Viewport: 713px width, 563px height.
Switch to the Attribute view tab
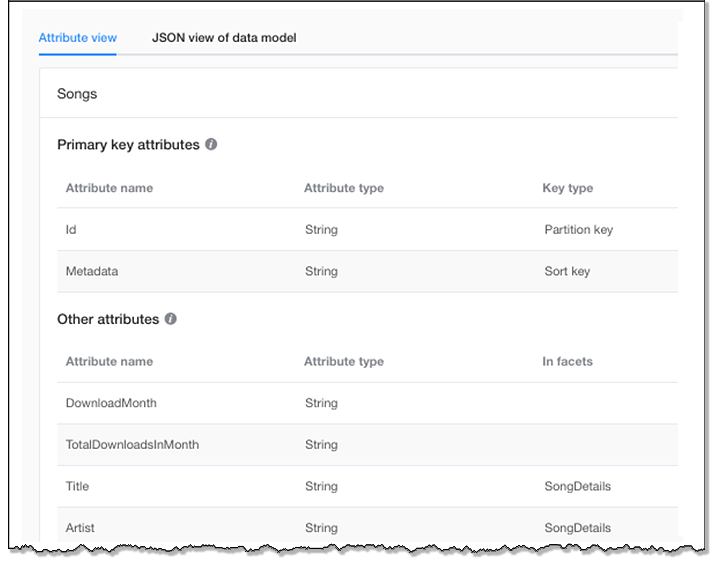[x=77, y=38]
